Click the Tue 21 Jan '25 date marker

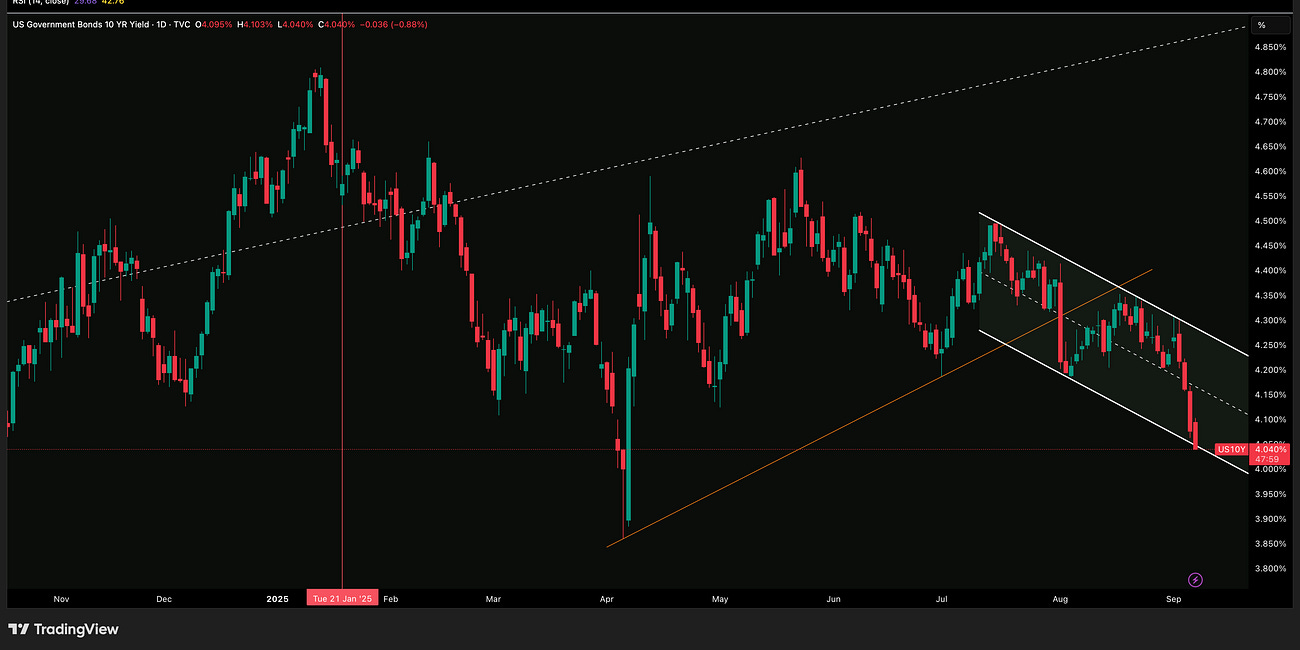click(x=341, y=598)
